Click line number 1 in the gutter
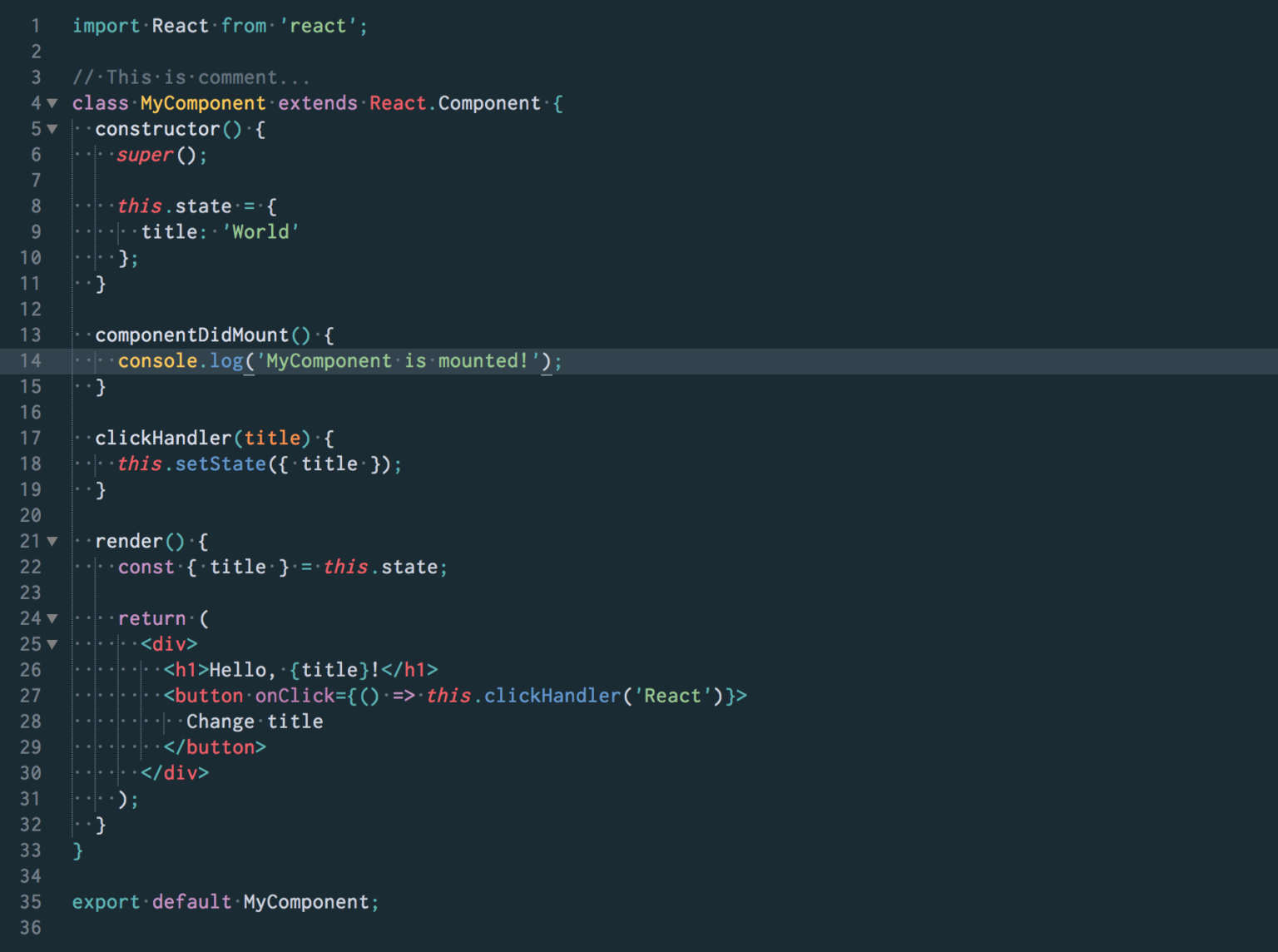The height and width of the screenshot is (952, 1278). [x=35, y=26]
